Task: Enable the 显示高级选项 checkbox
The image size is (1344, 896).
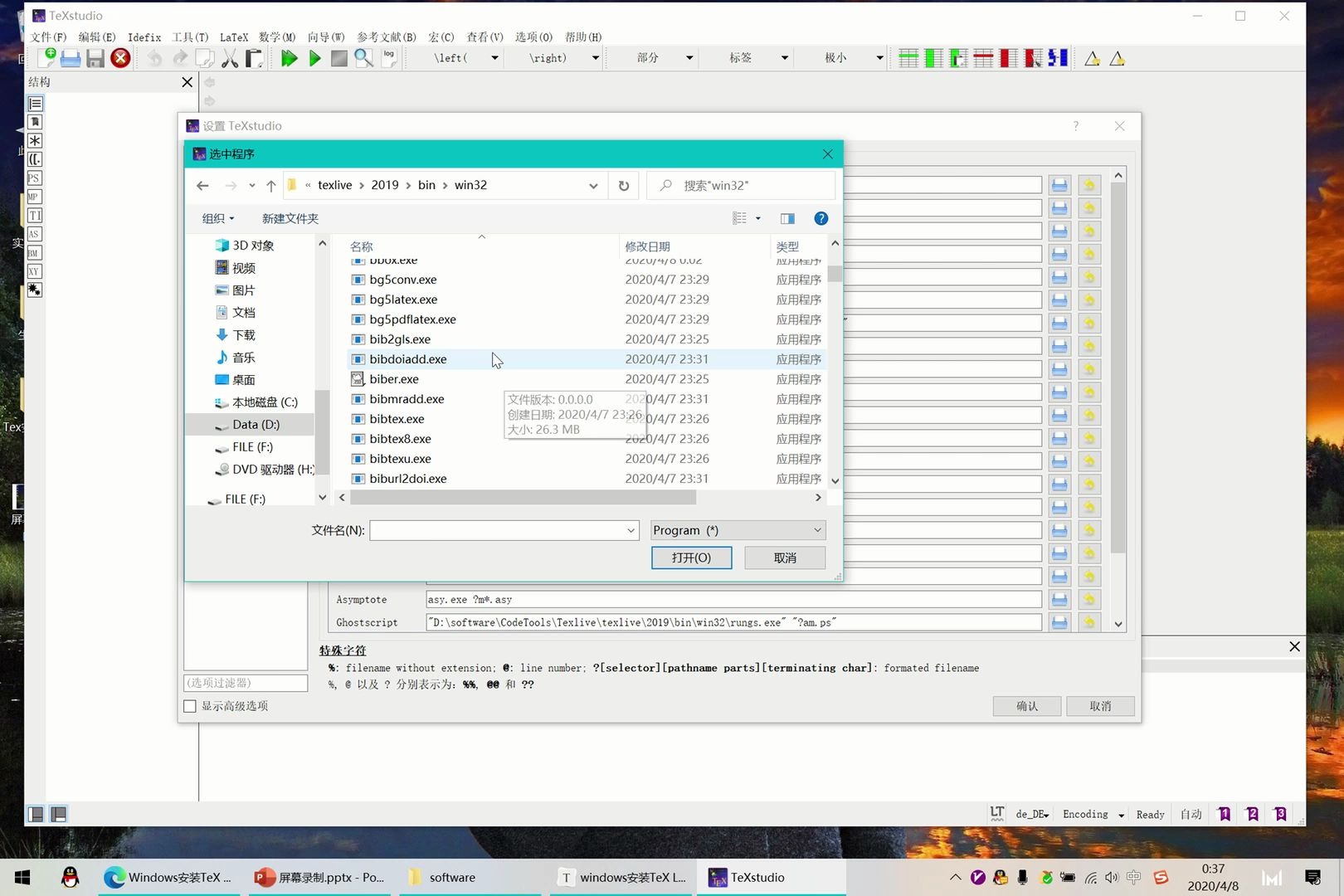Action: 190,706
